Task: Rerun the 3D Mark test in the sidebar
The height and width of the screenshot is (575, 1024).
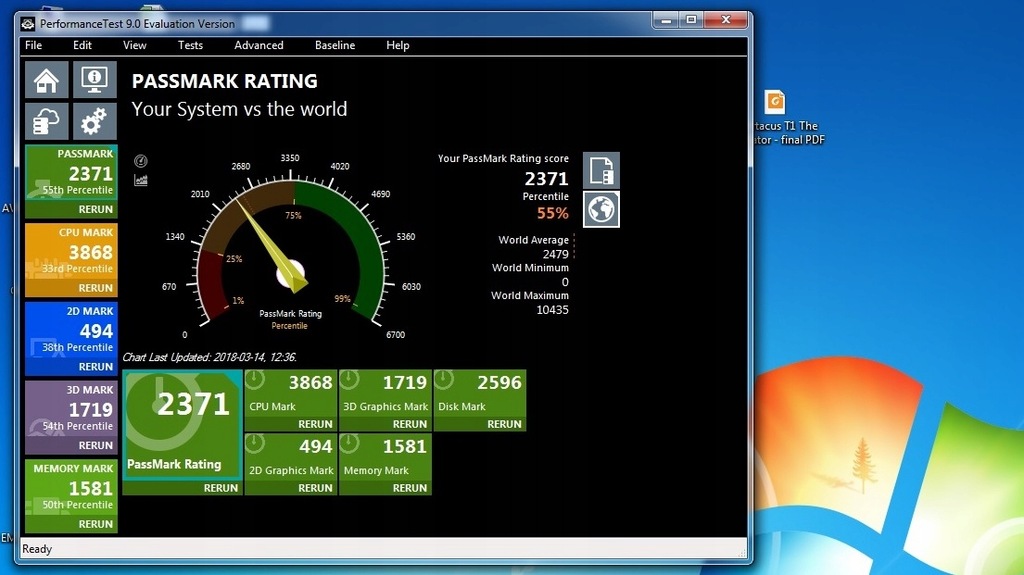Action: pyautogui.click(x=95, y=446)
